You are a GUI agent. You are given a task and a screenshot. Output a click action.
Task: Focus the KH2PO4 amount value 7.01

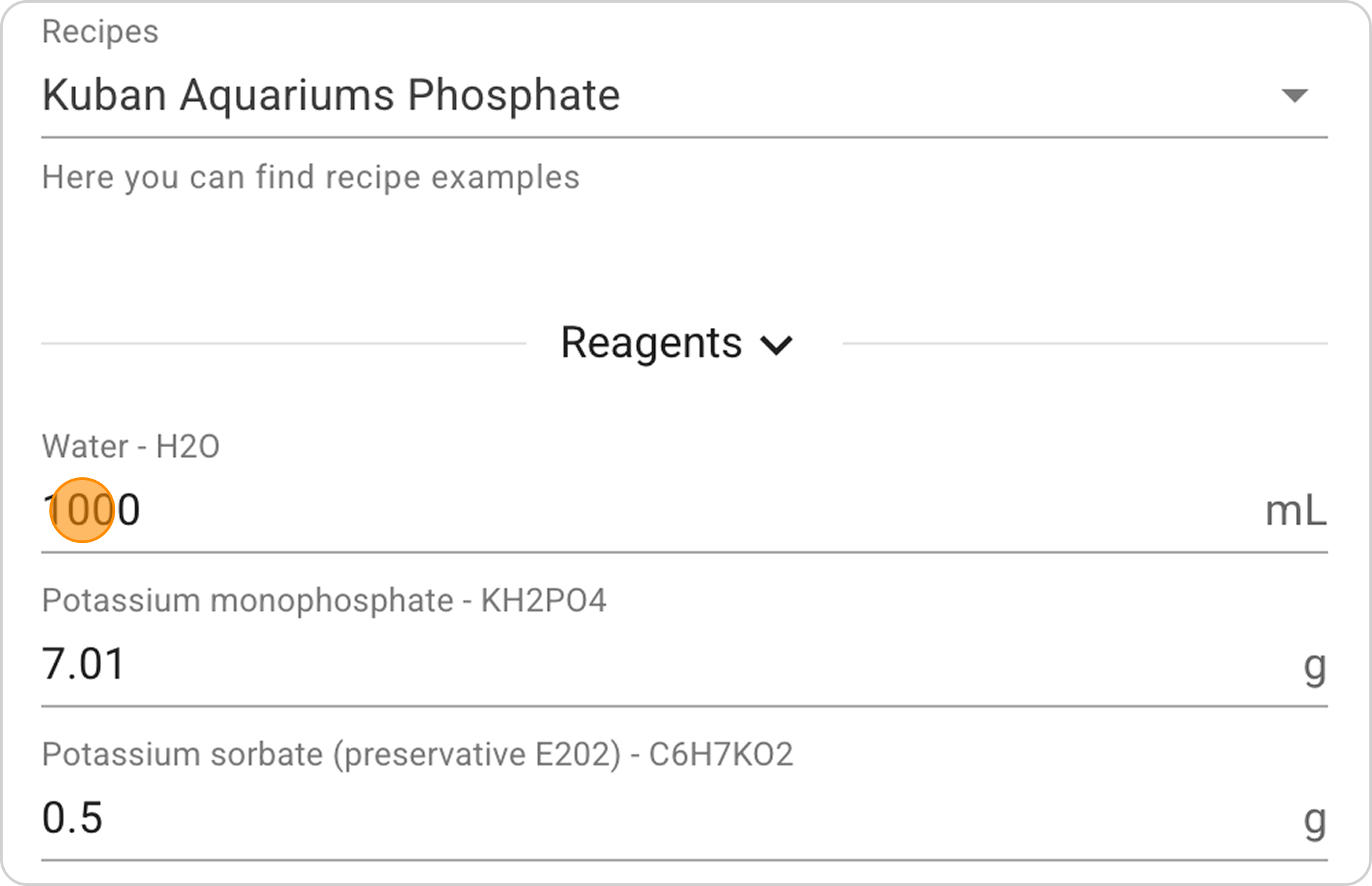coord(83,664)
